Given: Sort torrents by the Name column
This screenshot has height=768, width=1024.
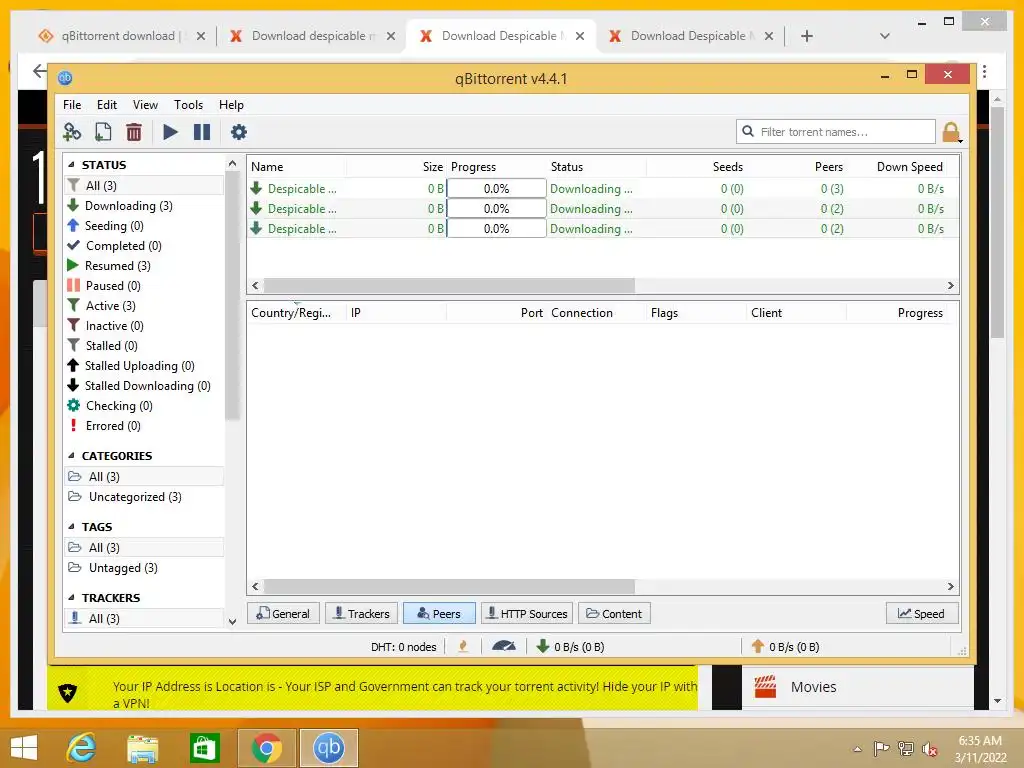Looking at the screenshot, I should tap(296, 167).
